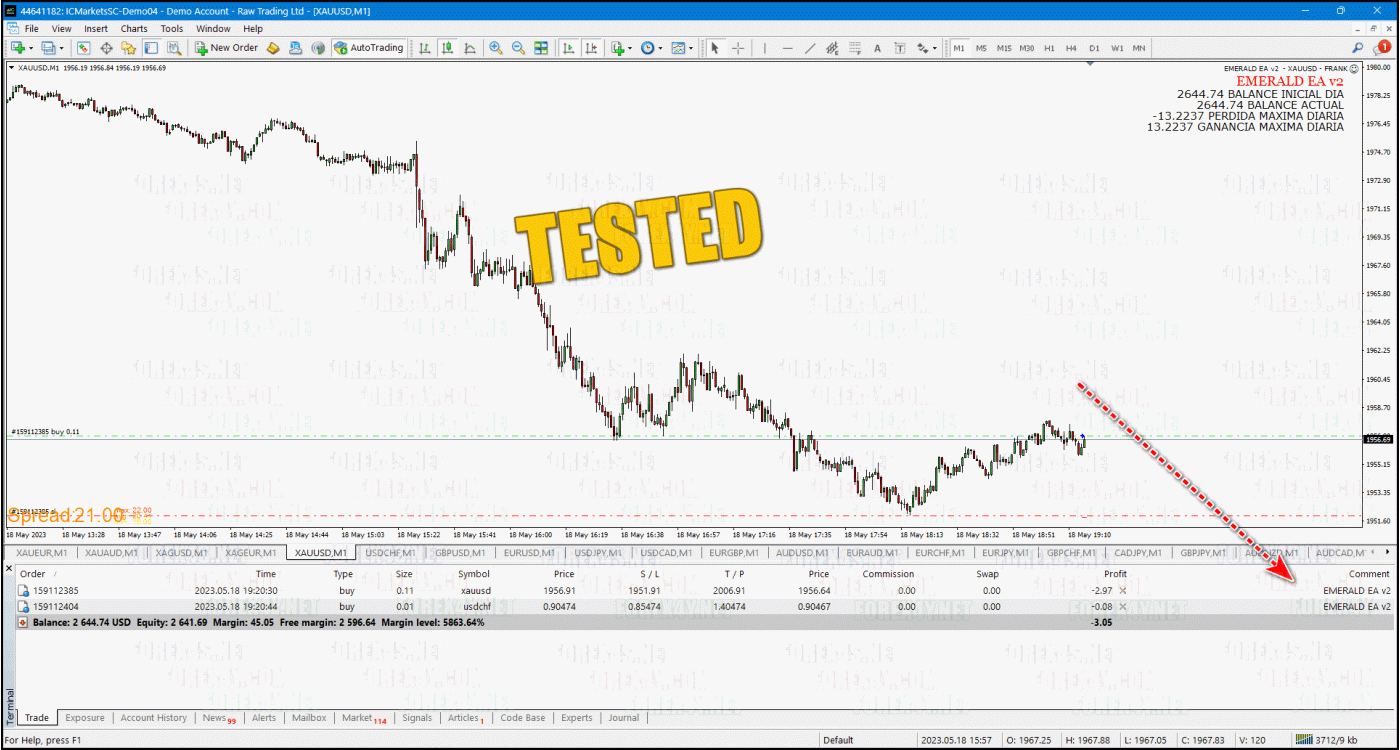Switch to the Account History tab
This screenshot has width=1400, height=750.
[153, 718]
